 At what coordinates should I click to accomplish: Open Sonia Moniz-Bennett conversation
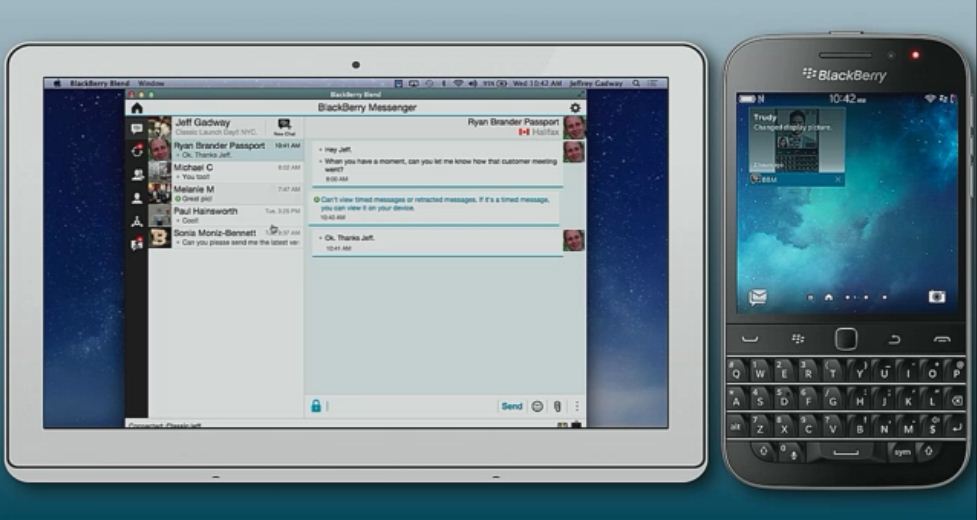tap(226, 237)
